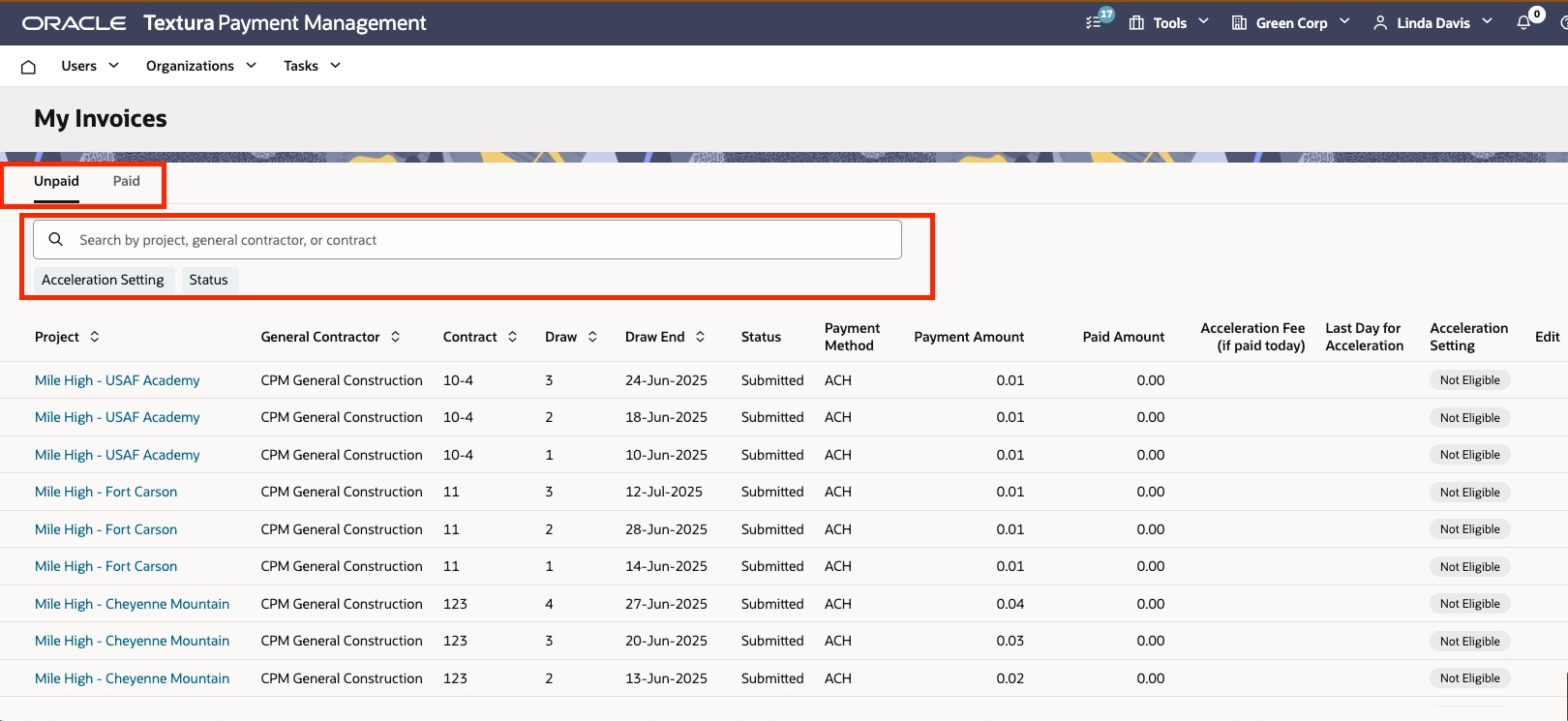Click the Paid Amount column header

(1123, 337)
